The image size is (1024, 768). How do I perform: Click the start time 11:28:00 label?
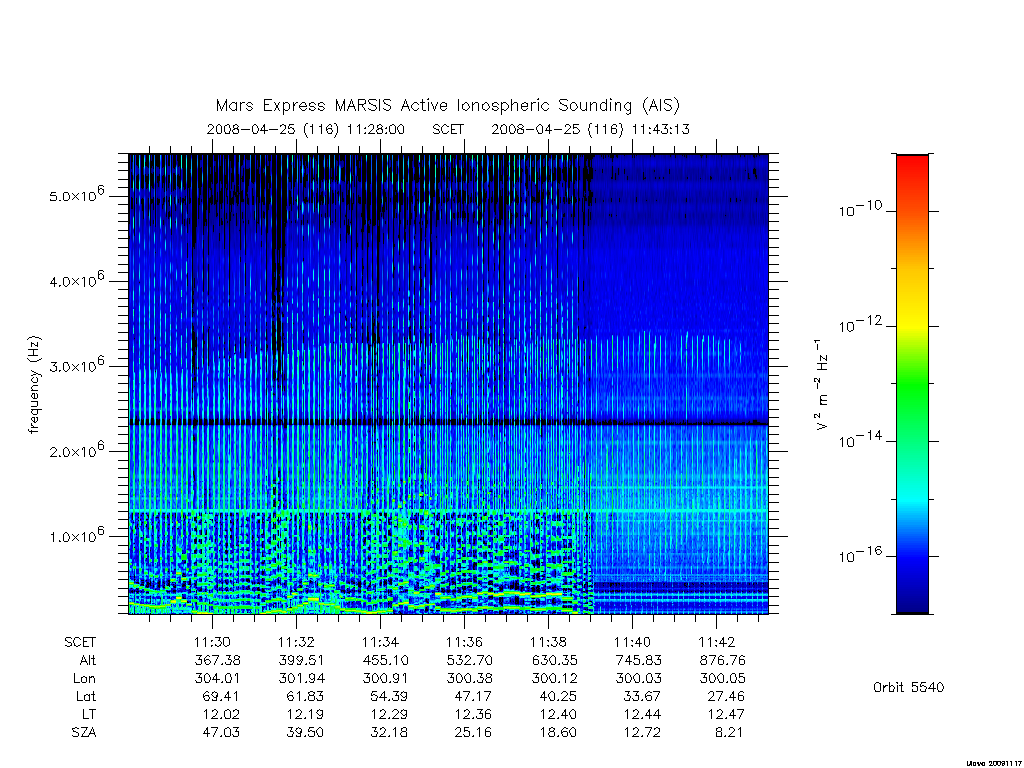pos(376,129)
